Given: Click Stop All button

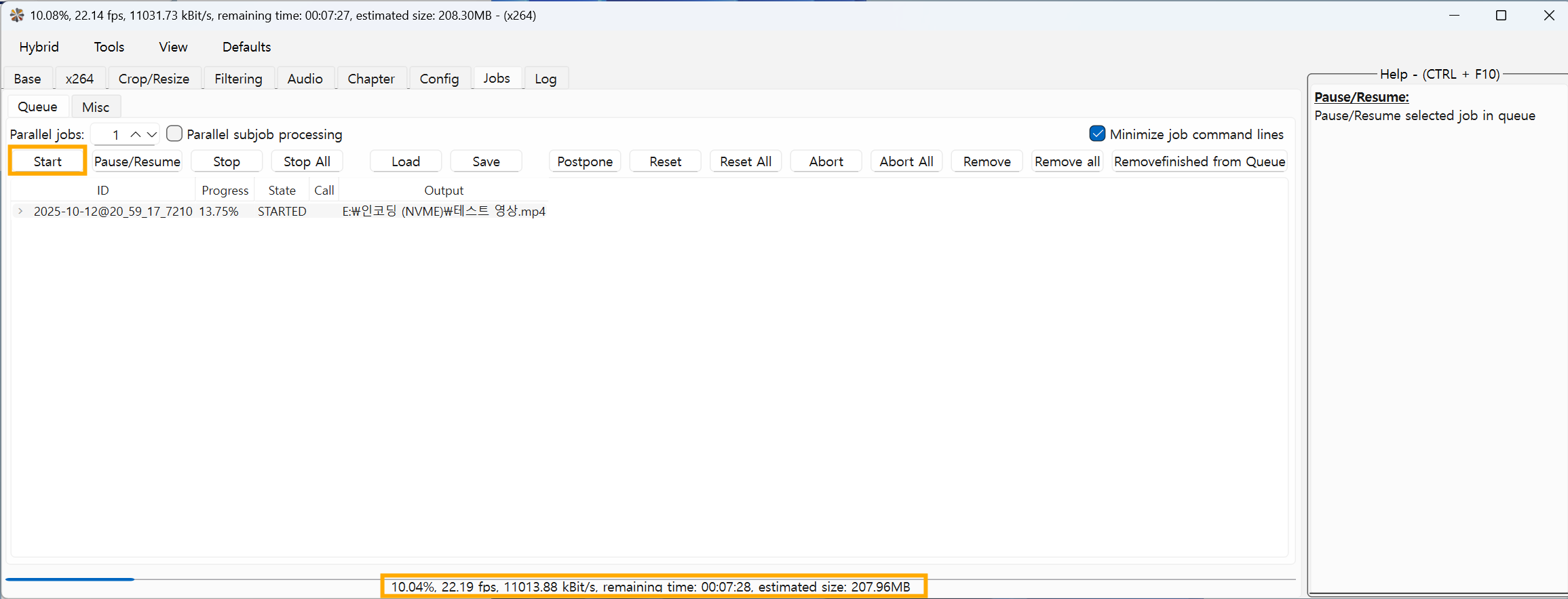Looking at the screenshot, I should pyautogui.click(x=307, y=161).
